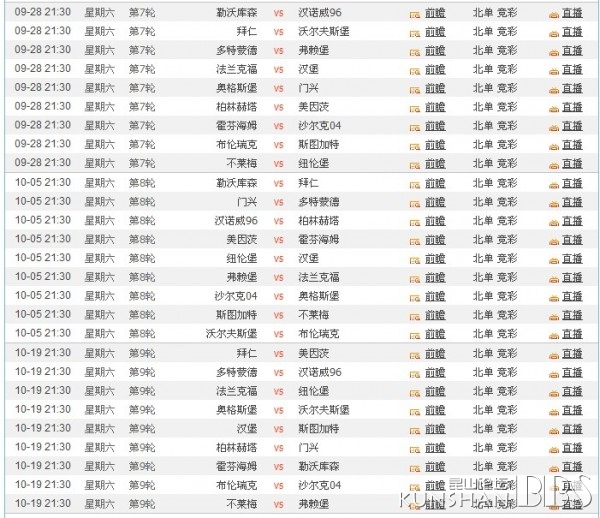Click home team 布伦瑞克 in round 7
The width and height of the screenshot is (600, 518).
click(237, 145)
